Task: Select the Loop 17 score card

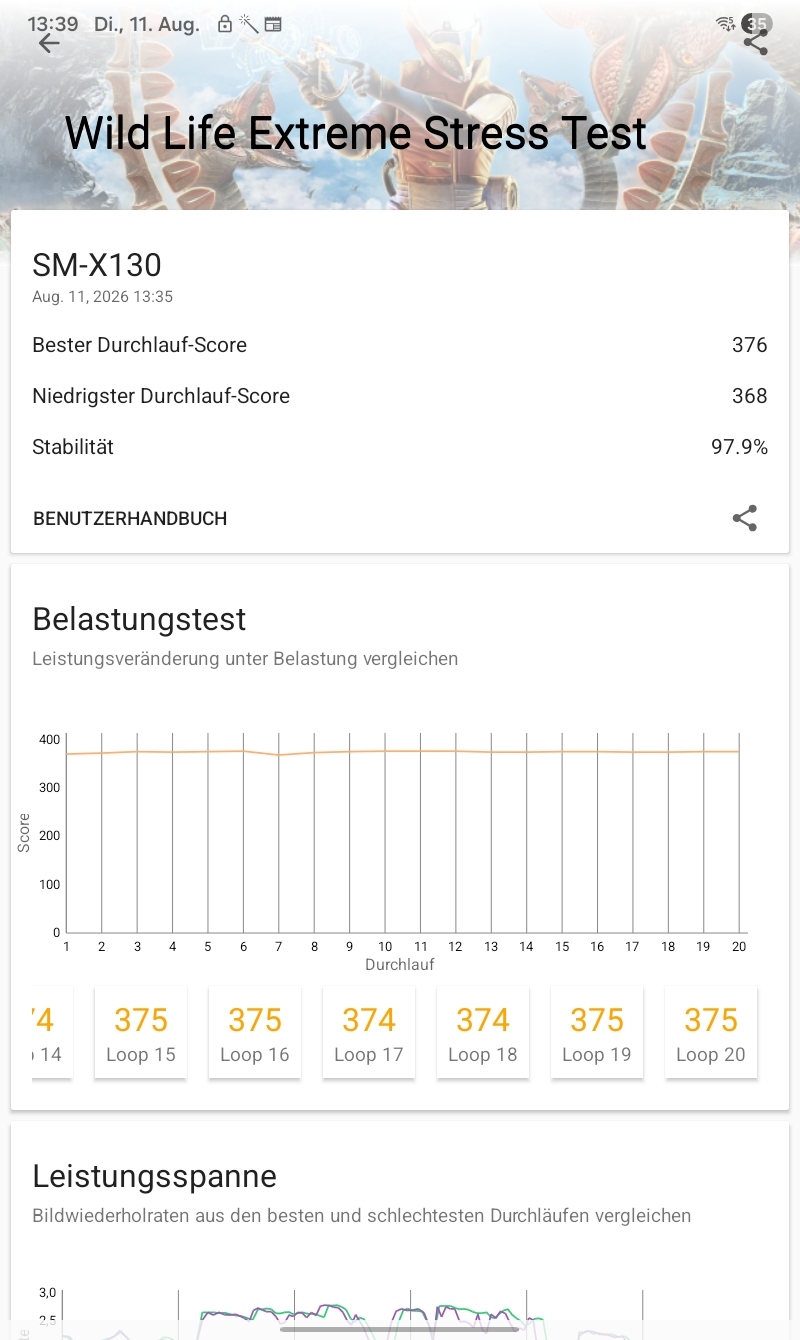Action: 369,1033
